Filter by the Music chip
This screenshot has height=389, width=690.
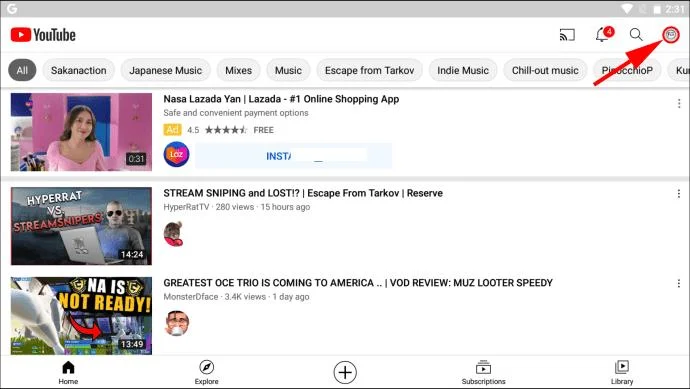288,70
